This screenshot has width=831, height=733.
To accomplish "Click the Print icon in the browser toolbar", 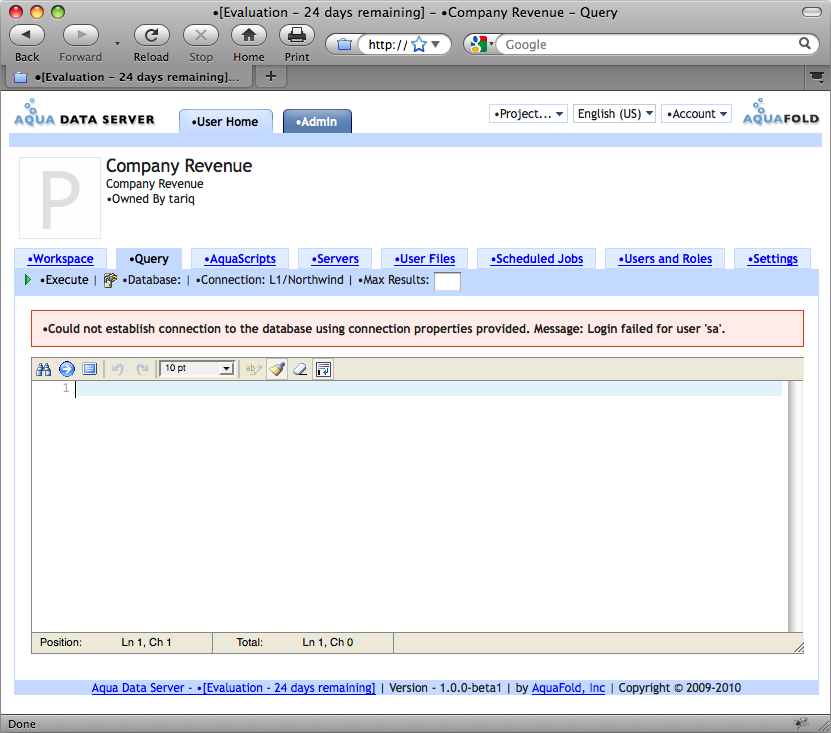I will pyautogui.click(x=297, y=35).
